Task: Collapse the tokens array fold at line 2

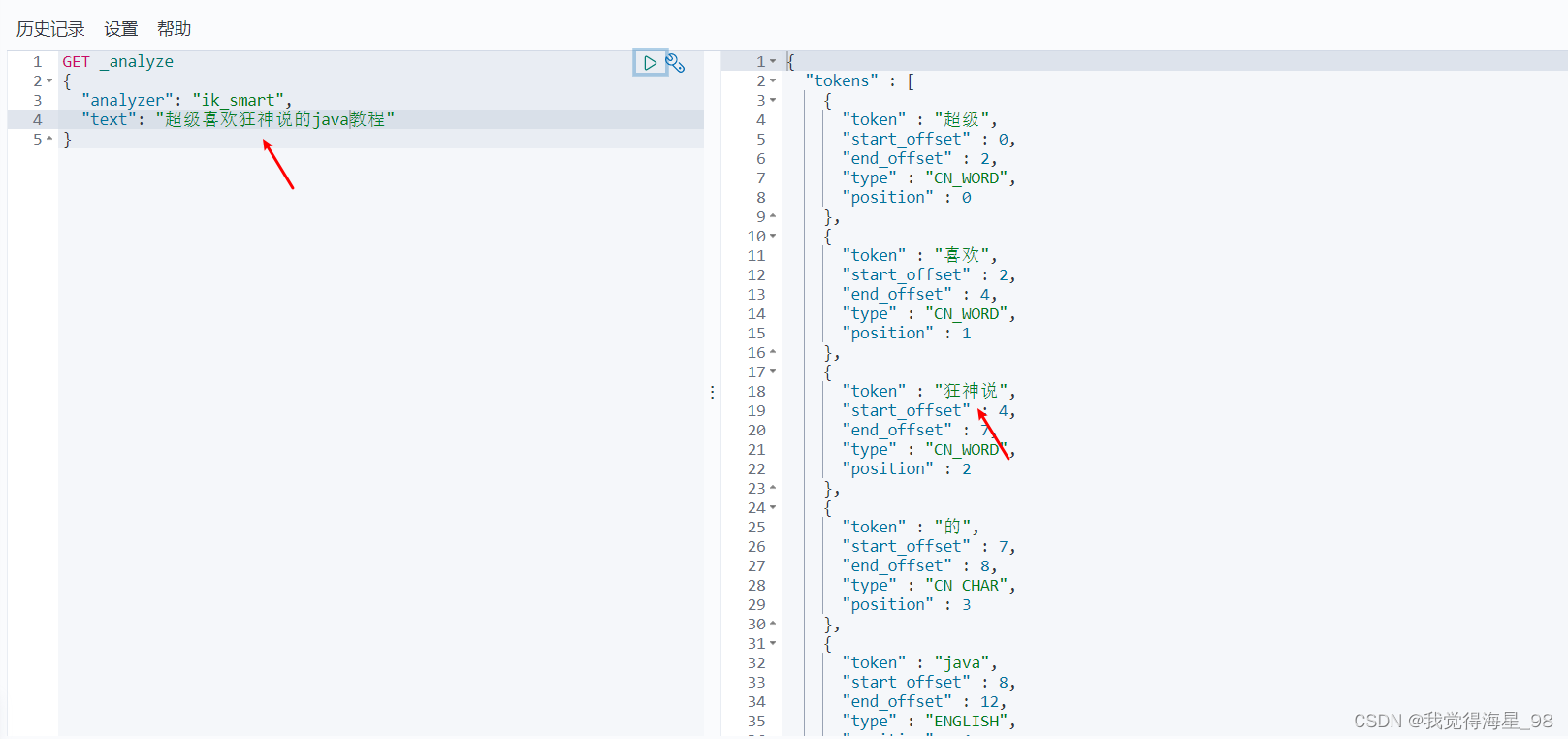Action: (x=773, y=81)
